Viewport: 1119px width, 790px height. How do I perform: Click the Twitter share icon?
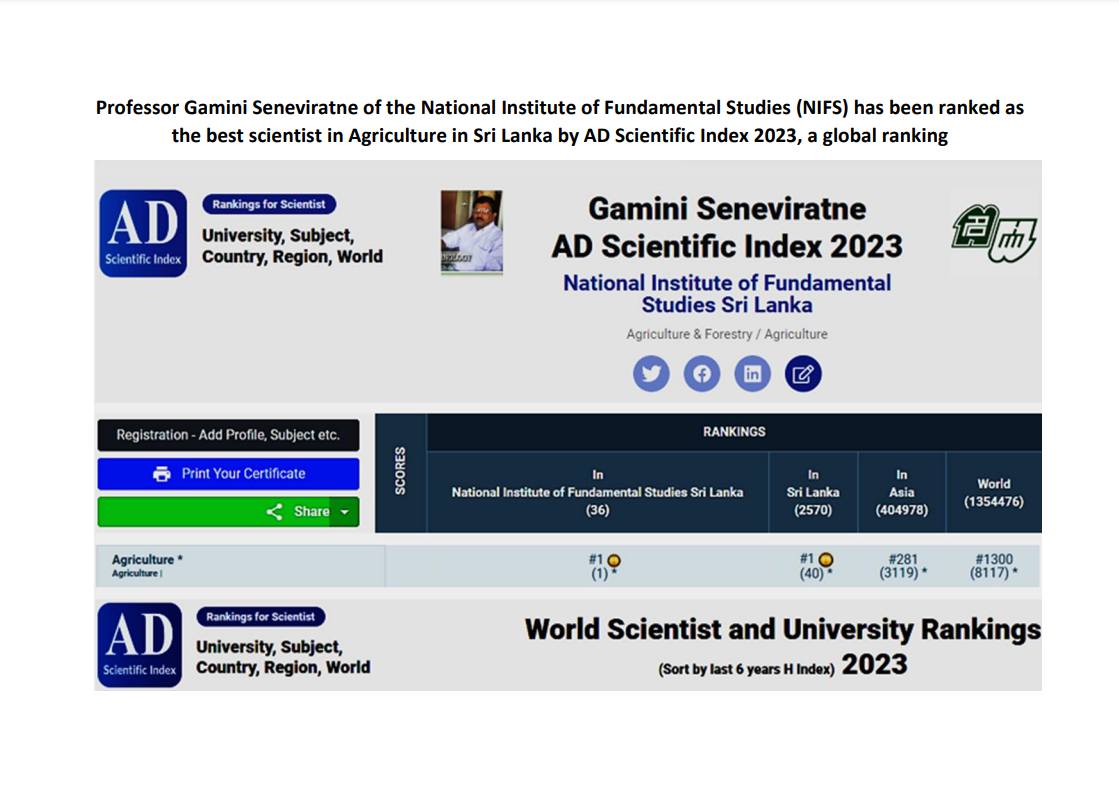click(x=651, y=374)
